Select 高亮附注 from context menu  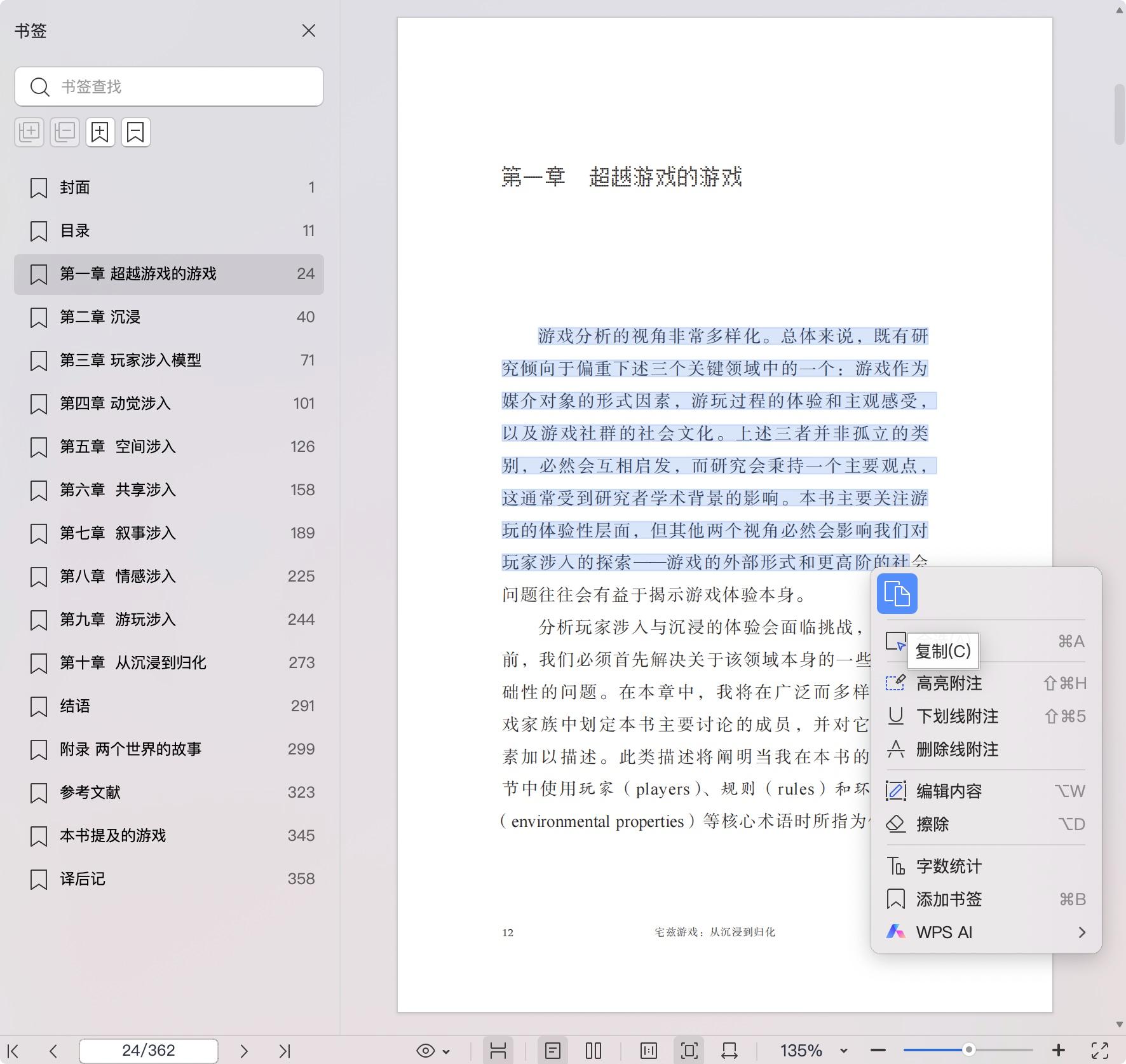click(949, 683)
